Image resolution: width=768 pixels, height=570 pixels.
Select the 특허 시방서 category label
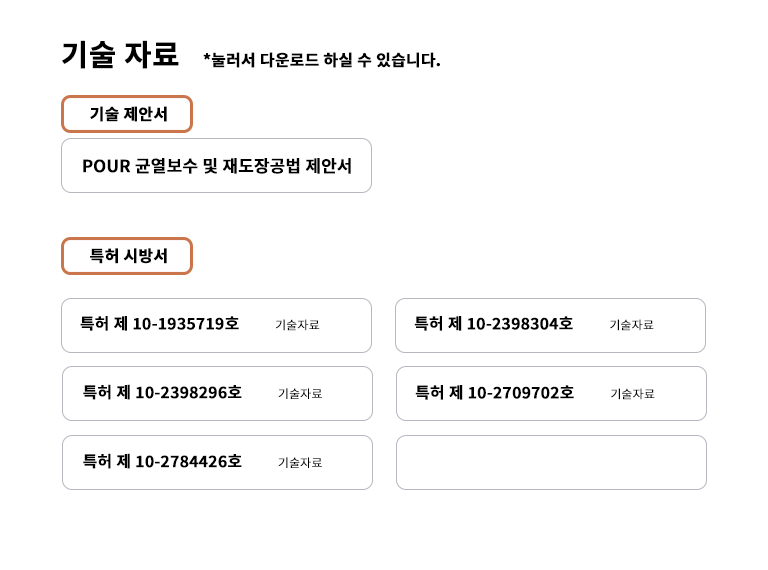pos(127,256)
